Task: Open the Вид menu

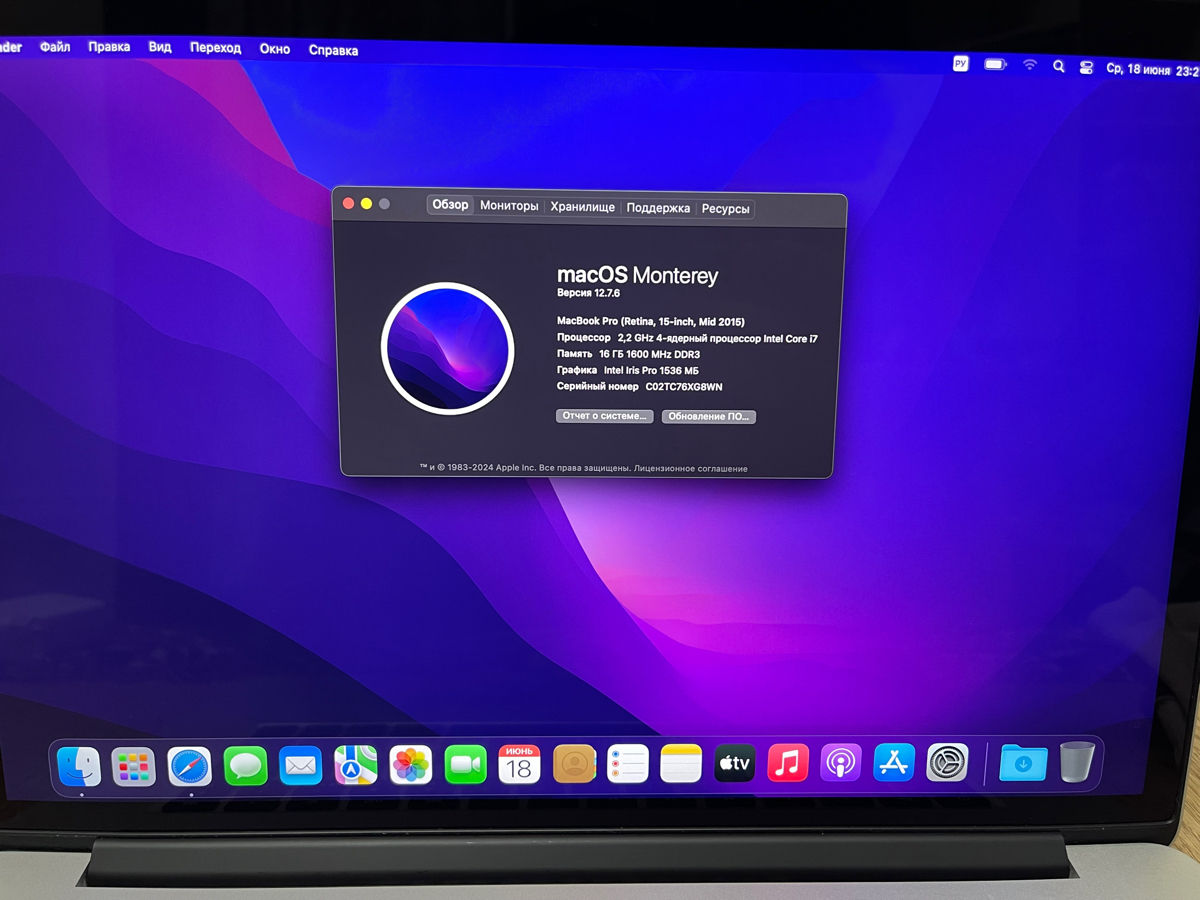Action: (x=160, y=47)
